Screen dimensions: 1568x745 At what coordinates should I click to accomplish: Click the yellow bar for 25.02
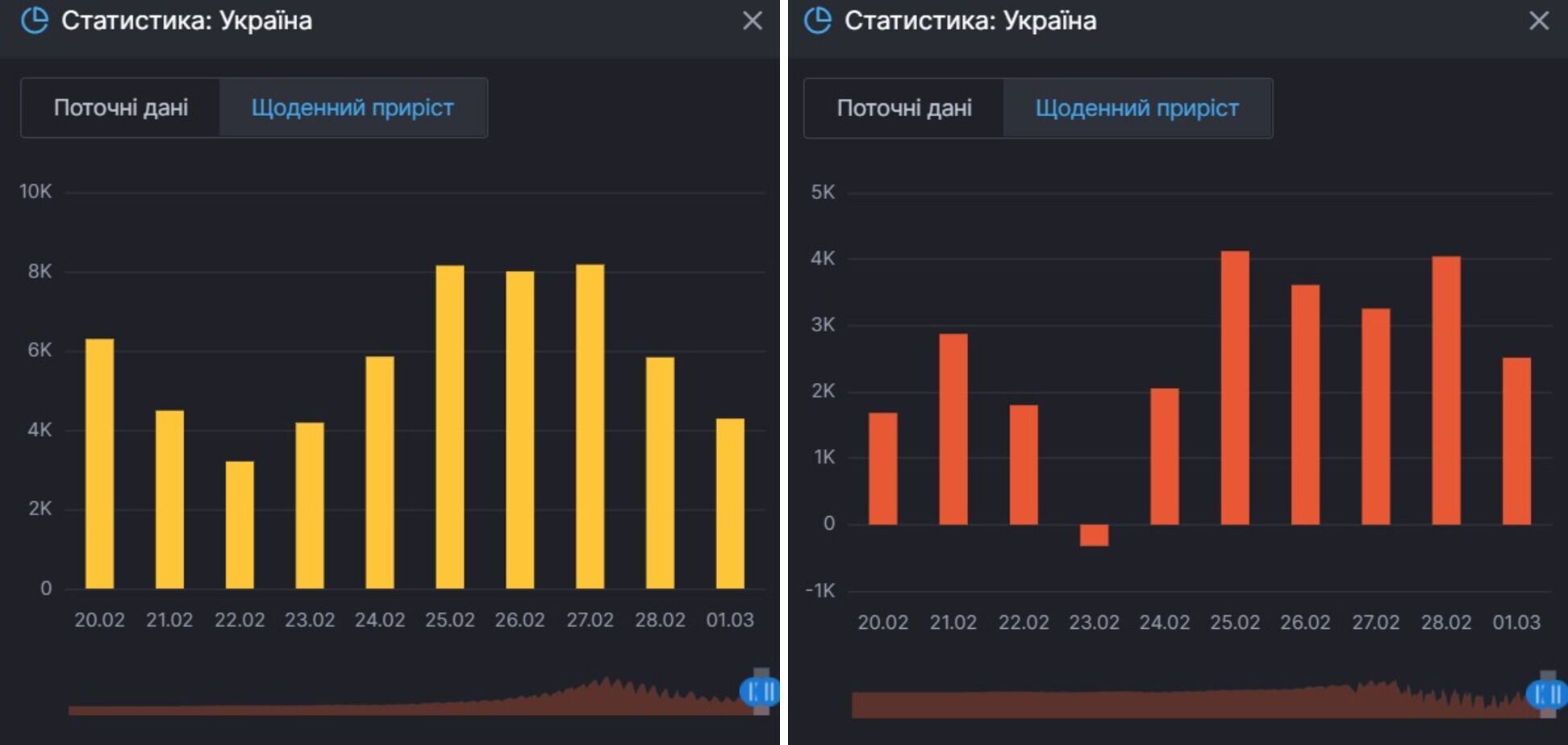[x=450, y=427]
